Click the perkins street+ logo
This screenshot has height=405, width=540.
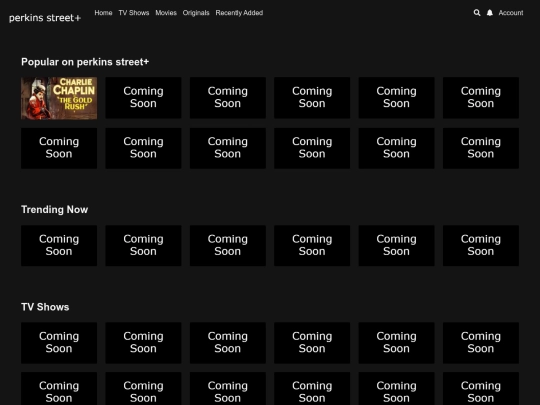[45, 18]
